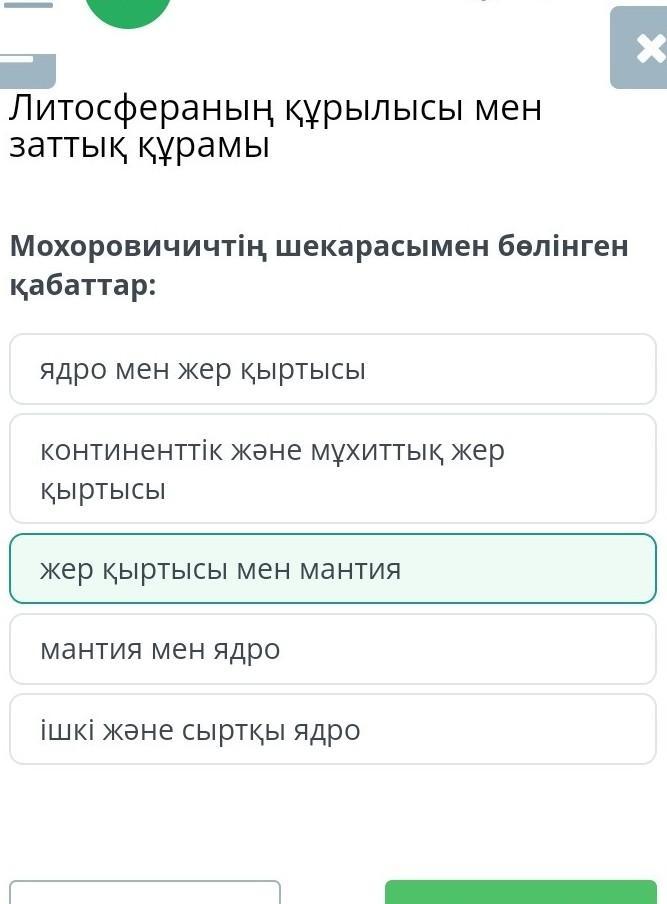Click the title text "заттық құрамы"
Viewport: 667px width, 904px height.
(x=140, y=146)
